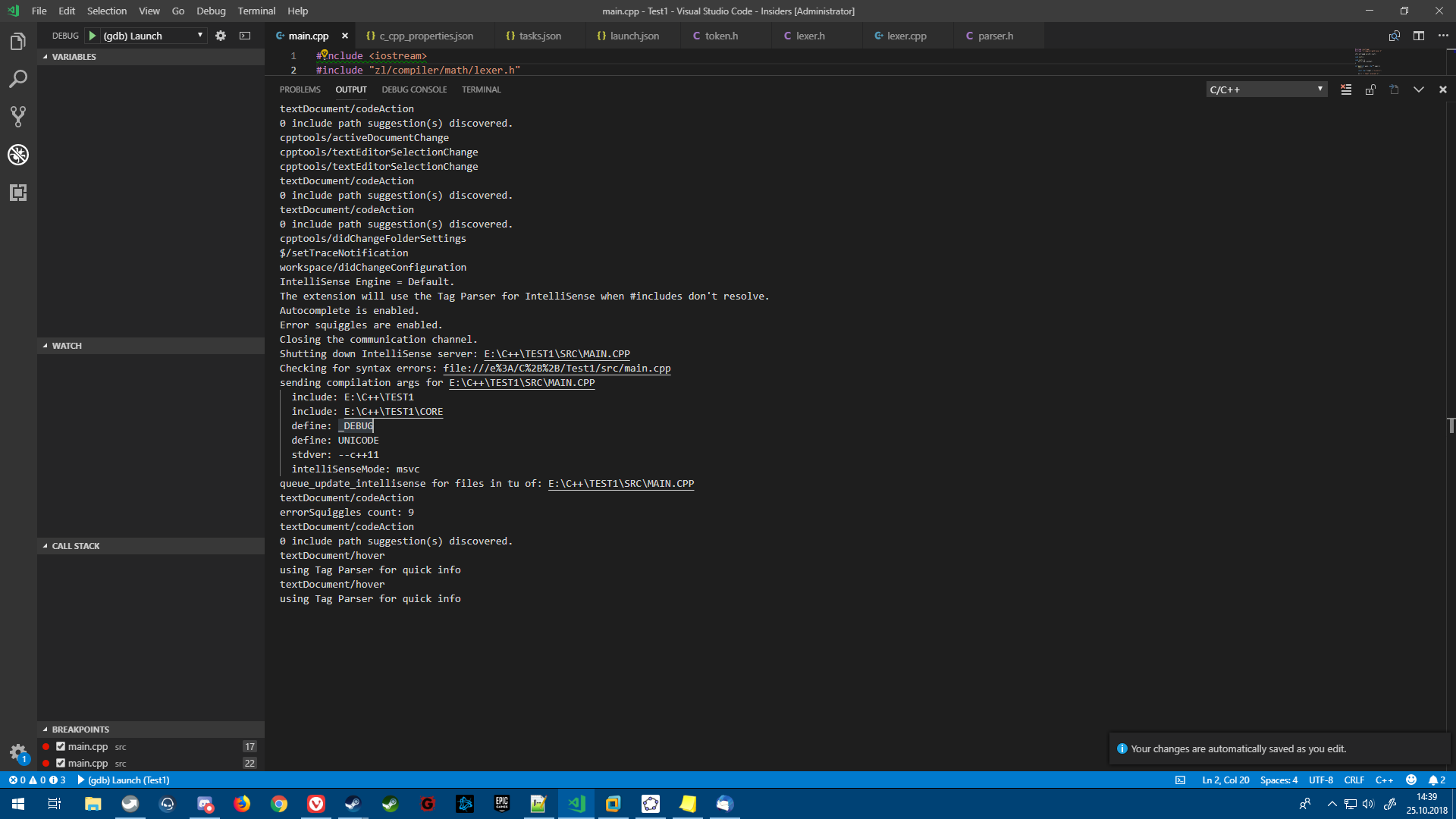Open the Extensions view
This screenshot has height=819, width=1456.
tap(18, 193)
